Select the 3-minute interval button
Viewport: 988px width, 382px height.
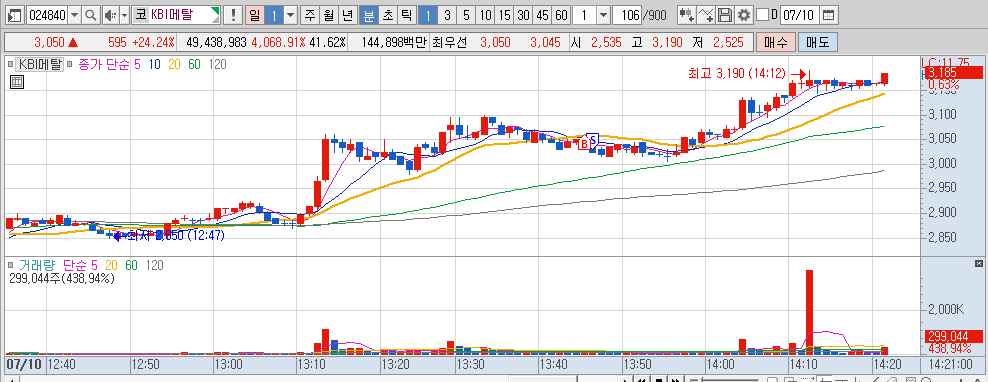[x=447, y=14]
